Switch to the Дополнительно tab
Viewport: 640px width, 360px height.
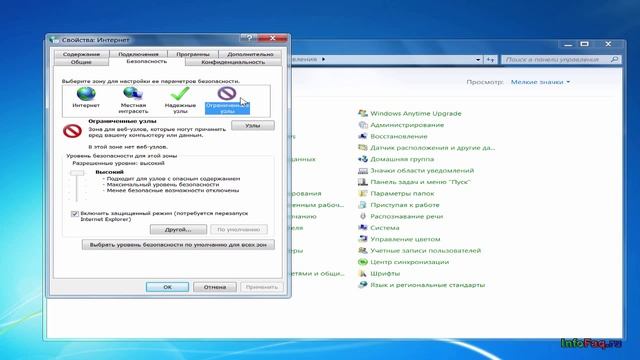[250, 54]
